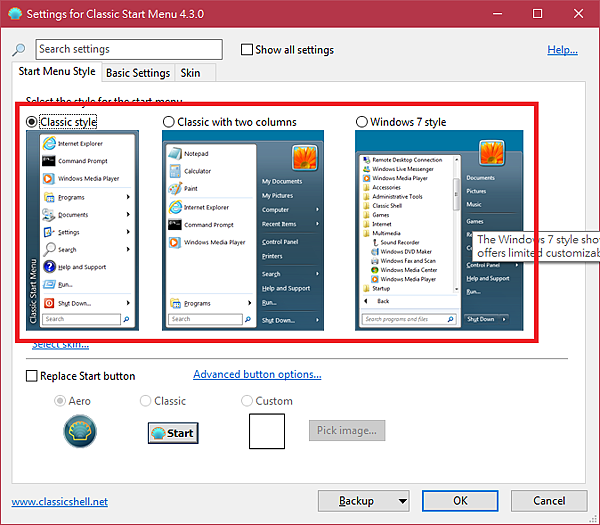Confirm with the OK button
The image size is (600, 525).
point(460,501)
